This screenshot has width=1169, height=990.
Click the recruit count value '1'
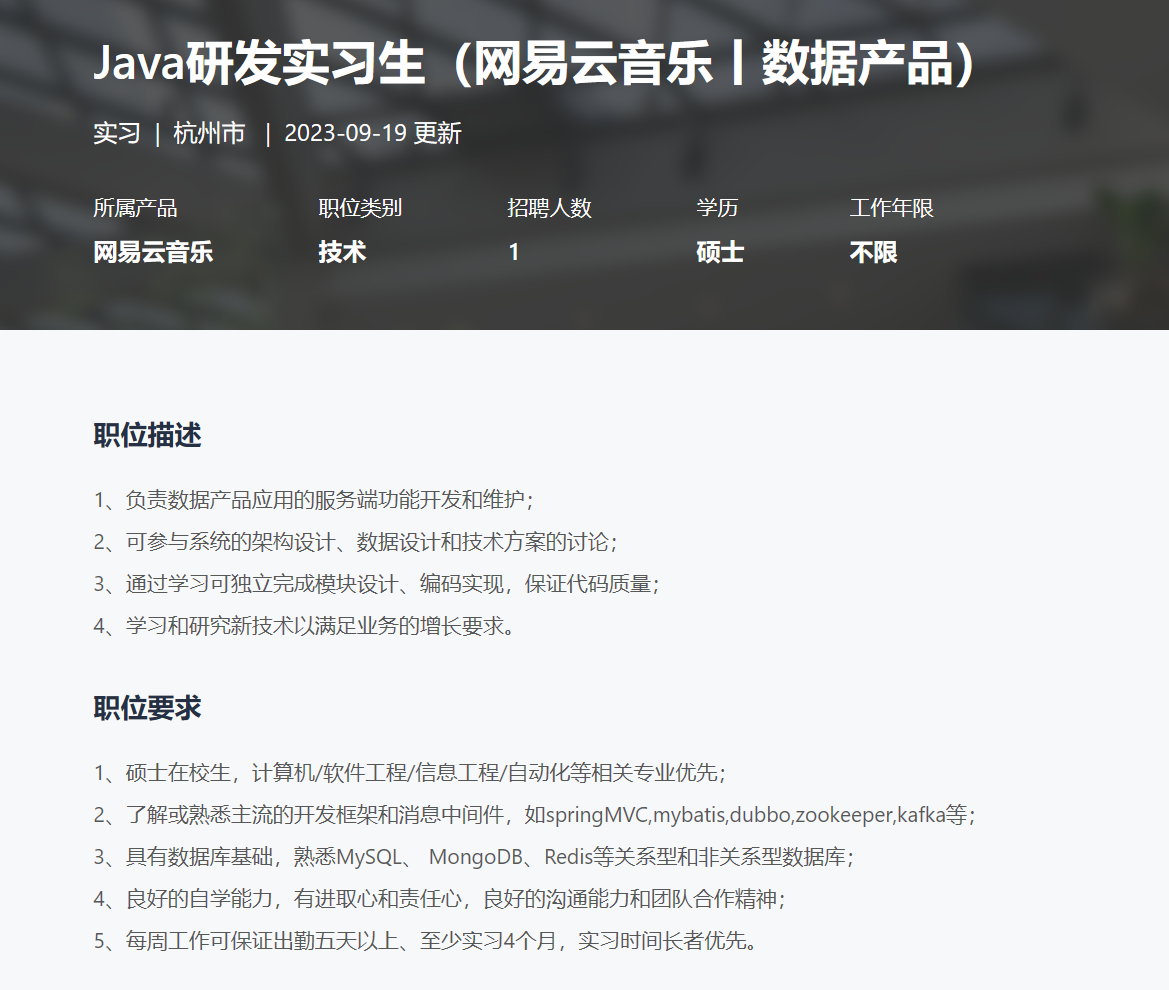click(x=514, y=252)
